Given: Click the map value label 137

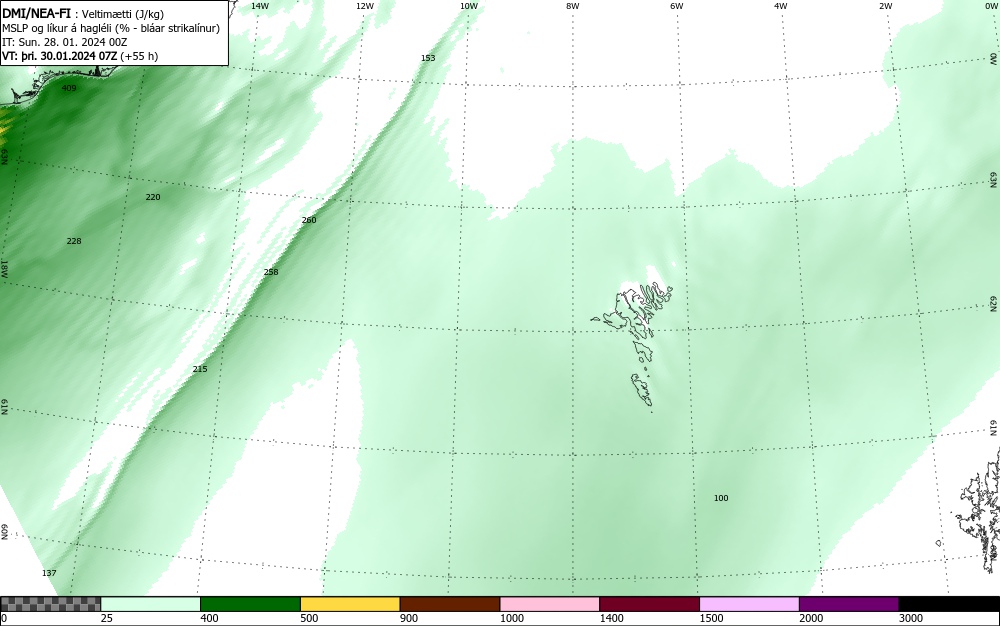Looking at the screenshot, I should [49, 573].
